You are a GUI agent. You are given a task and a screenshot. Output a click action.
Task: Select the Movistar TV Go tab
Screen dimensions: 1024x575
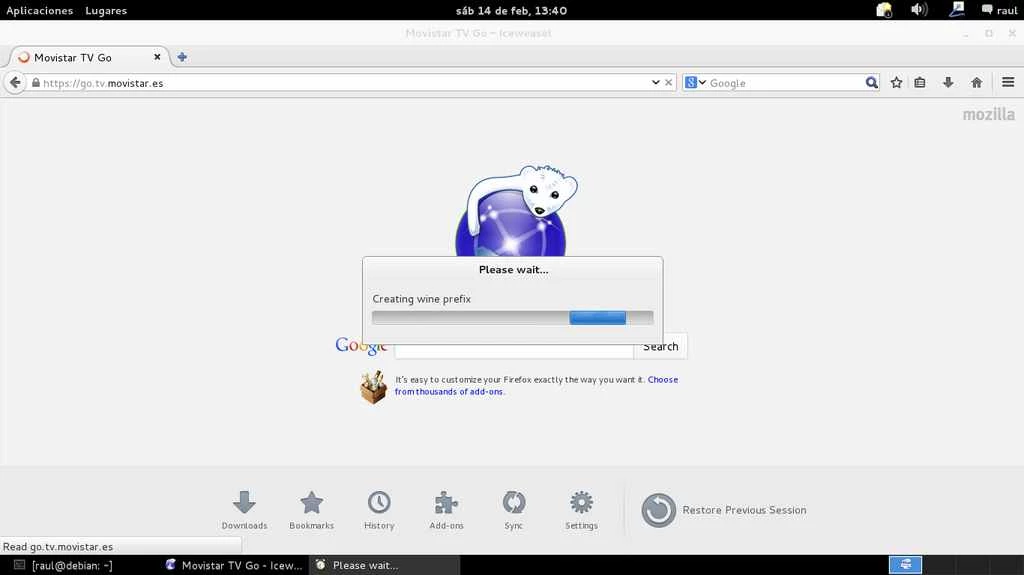tap(89, 57)
